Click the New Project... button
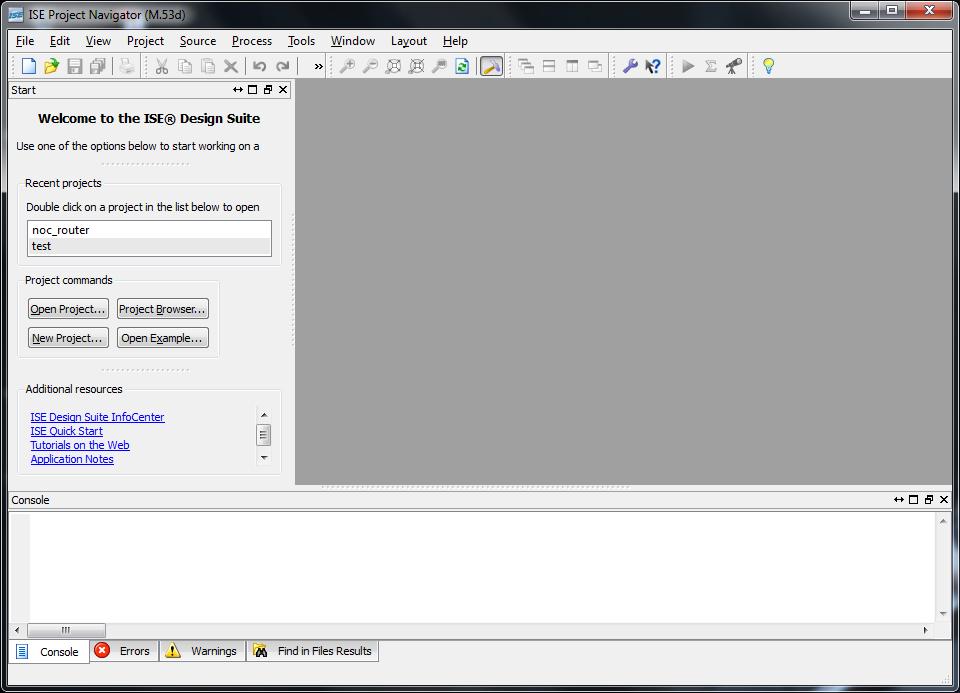This screenshot has height=693, width=960. (68, 338)
